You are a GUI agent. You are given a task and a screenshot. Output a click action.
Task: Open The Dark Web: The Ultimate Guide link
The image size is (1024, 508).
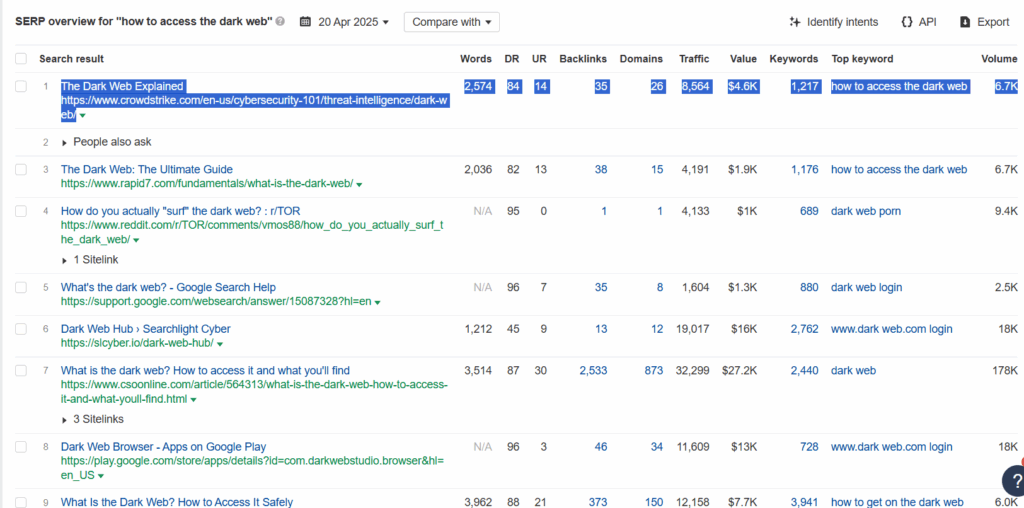click(x=147, y=169)
